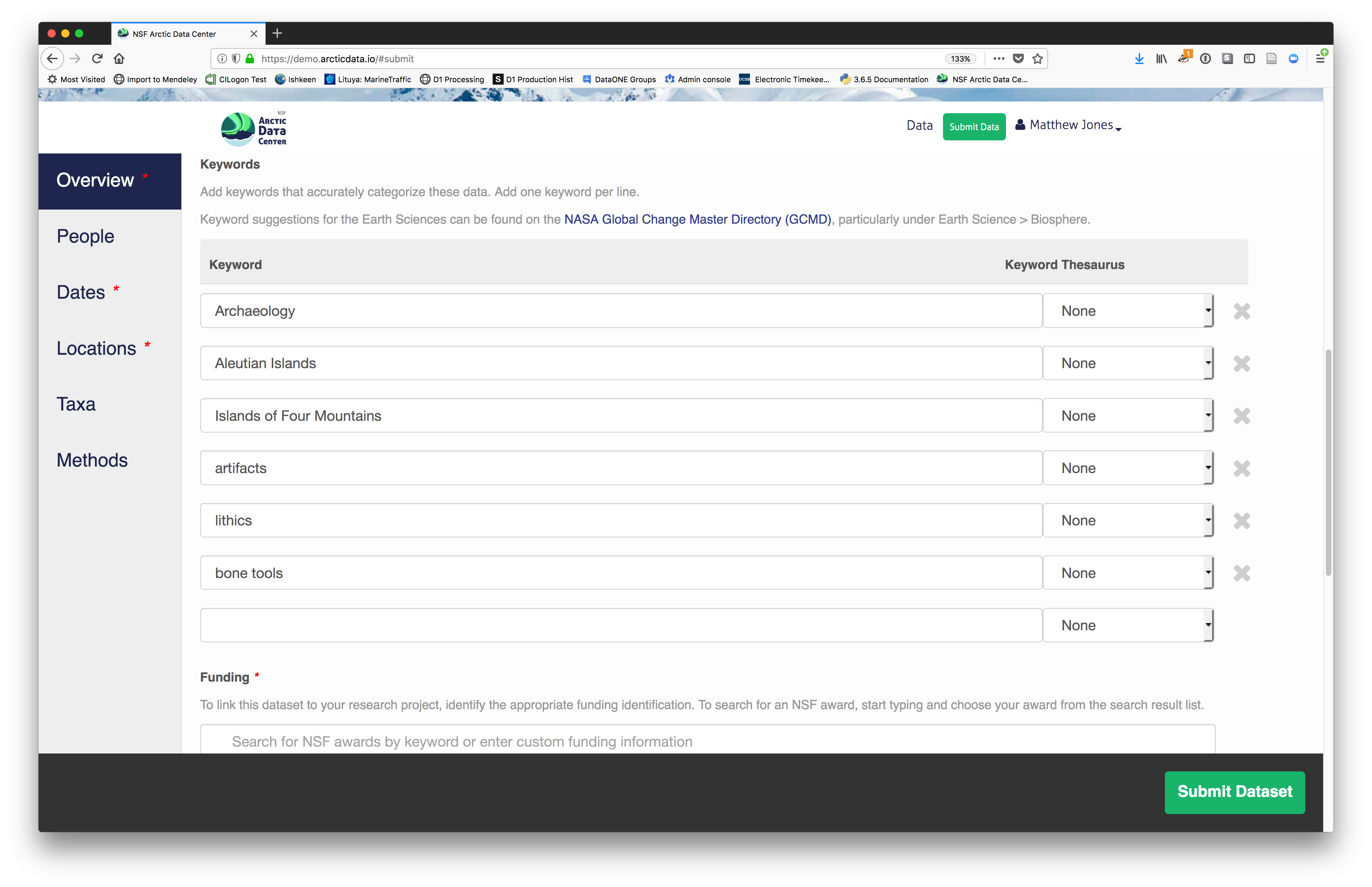Open the DataONE Groups bookmark
This screenshot has height=887, width=1372.
(x=619, y=79)
